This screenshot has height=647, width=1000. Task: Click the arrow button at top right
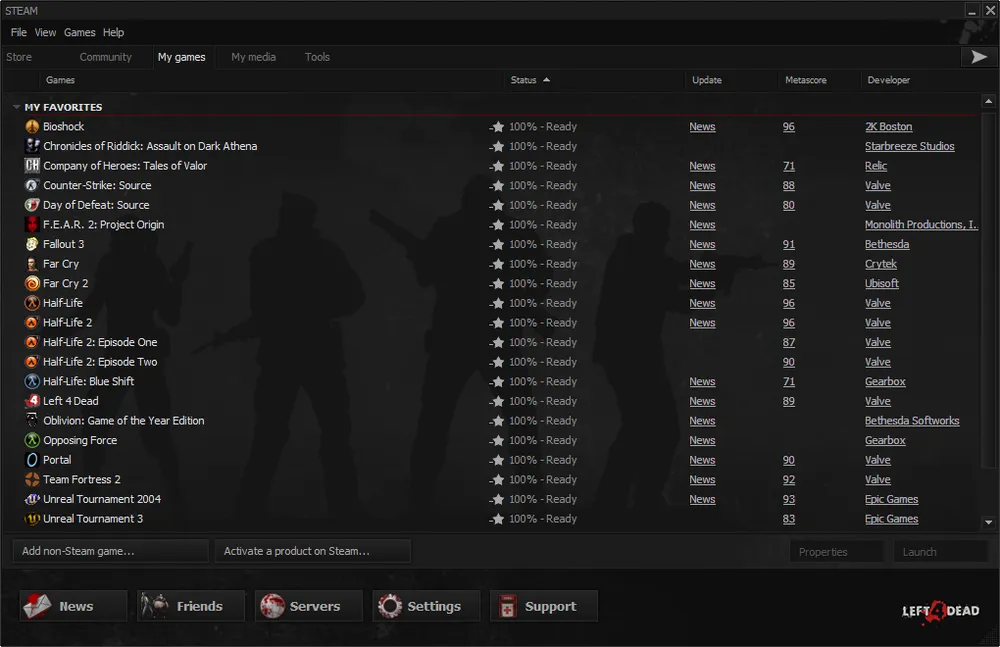[978, 57]
